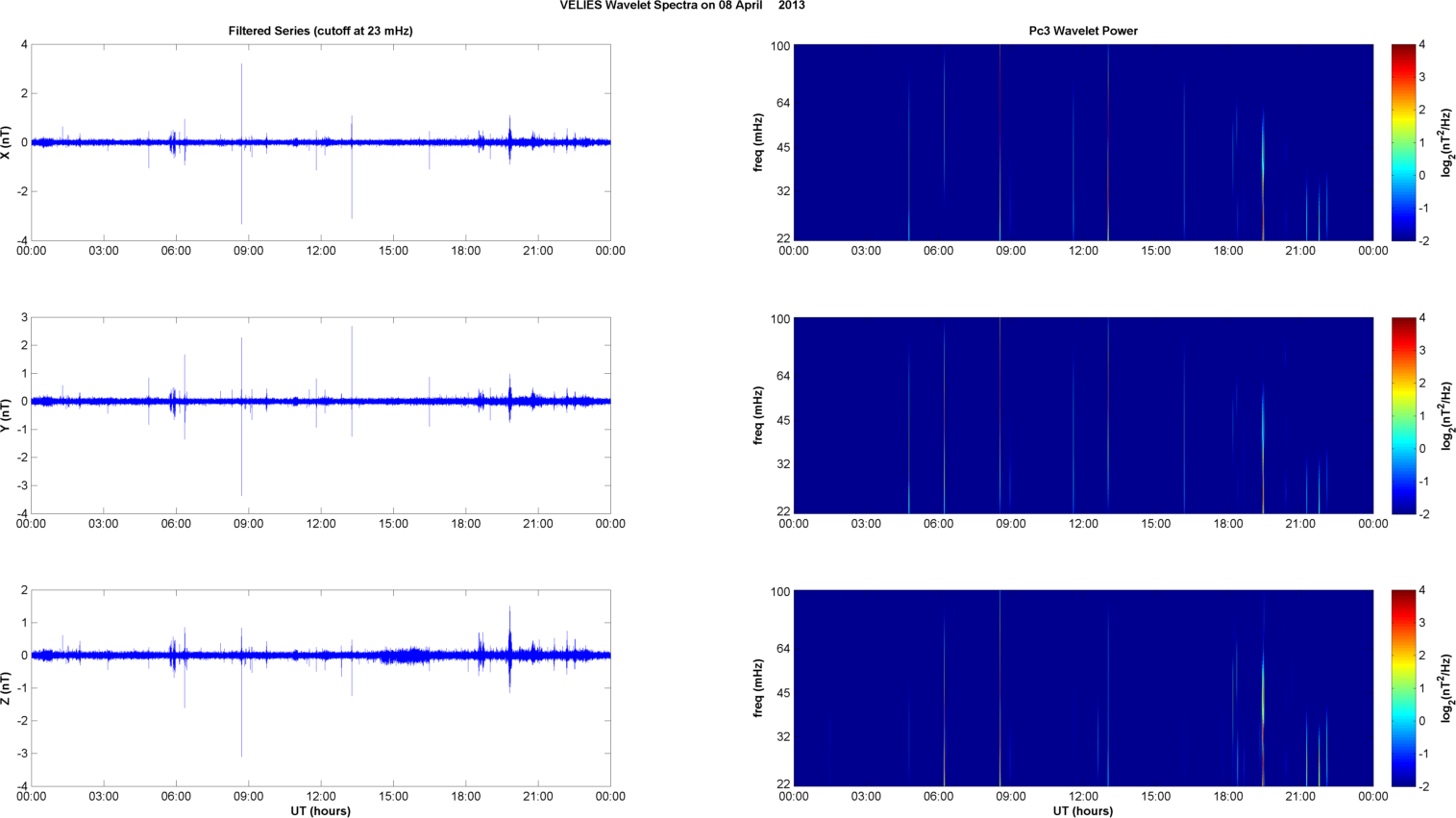Click the '4' tick on X (nT) axis
Viewport: 1456px width, 818px height.
(24, 44)
